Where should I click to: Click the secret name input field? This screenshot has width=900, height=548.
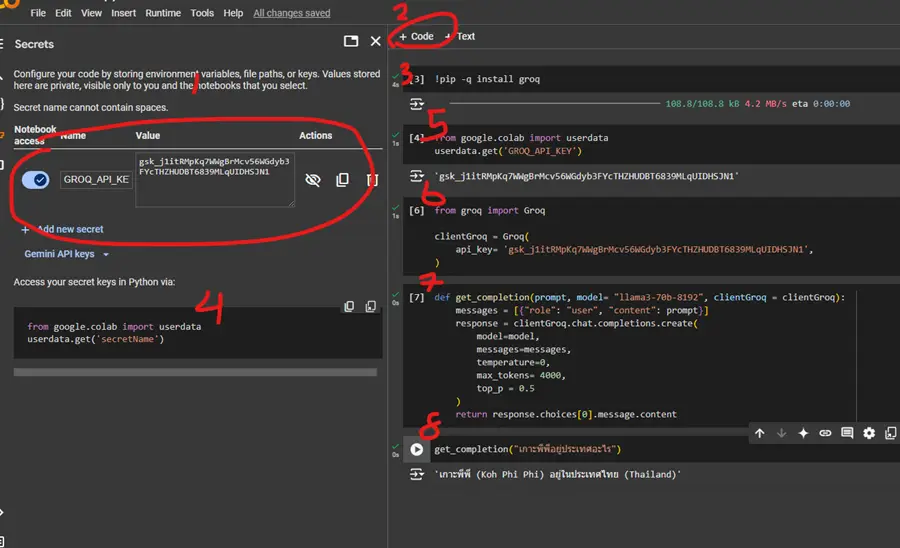click(x=95, y=180)
